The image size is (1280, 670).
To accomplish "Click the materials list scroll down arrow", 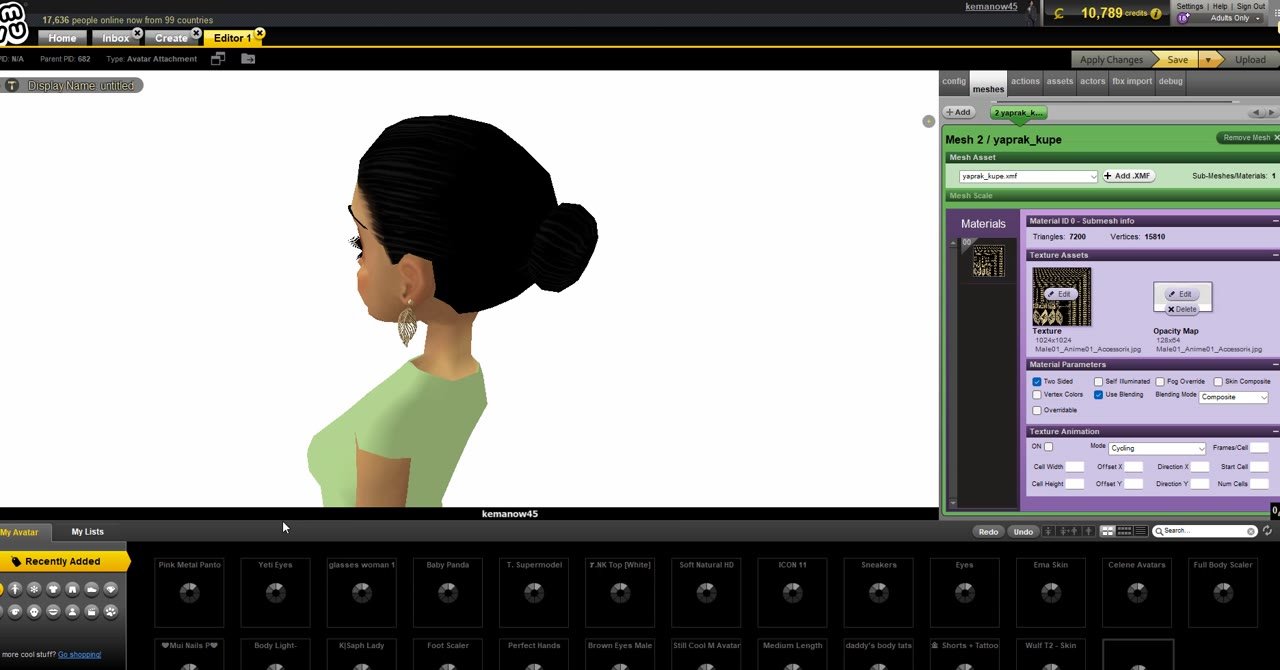I will pyautogui.click(x=952, y=503).
